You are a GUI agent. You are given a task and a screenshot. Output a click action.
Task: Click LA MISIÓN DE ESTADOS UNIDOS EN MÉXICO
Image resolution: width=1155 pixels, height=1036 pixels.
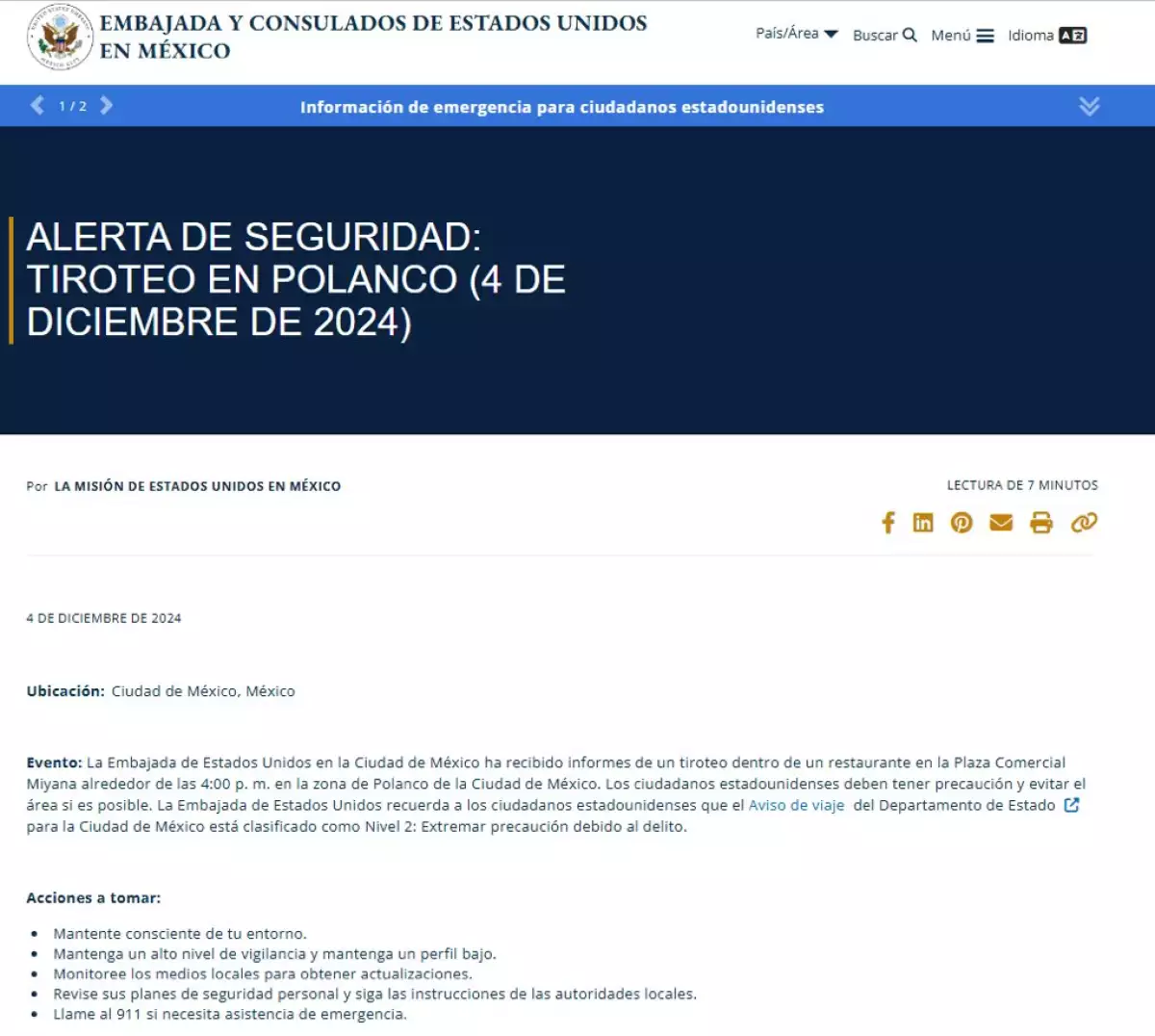point(197,486)
